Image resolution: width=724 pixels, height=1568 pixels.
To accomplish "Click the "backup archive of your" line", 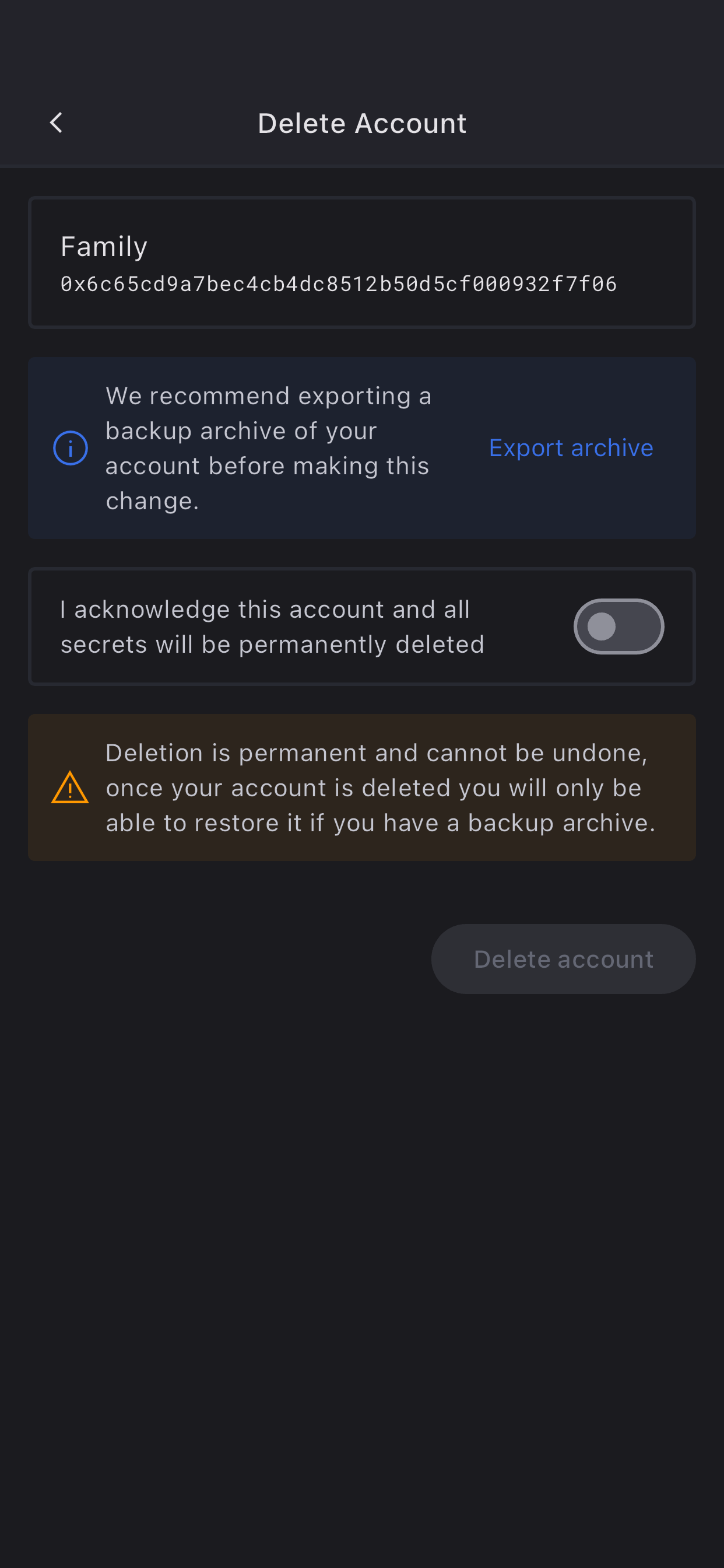I will click(241, 431).
